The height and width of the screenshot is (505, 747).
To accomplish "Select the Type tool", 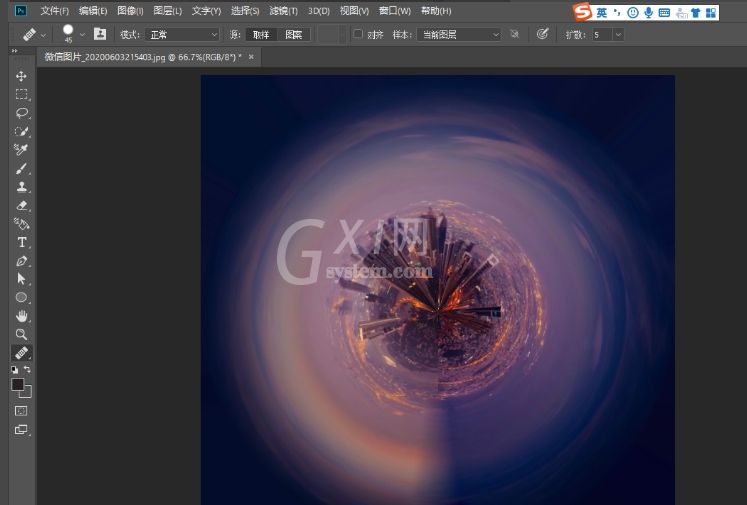I will pyautogui.click(x=21, y=242).
